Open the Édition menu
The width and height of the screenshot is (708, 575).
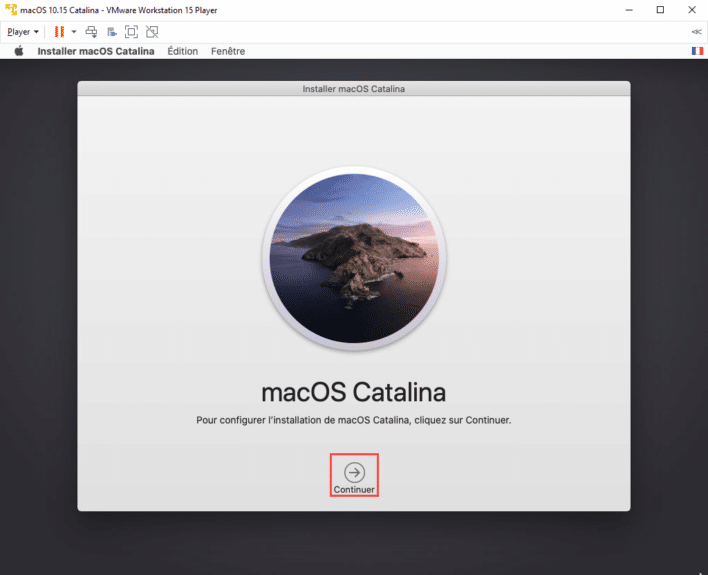pos(182,51)
